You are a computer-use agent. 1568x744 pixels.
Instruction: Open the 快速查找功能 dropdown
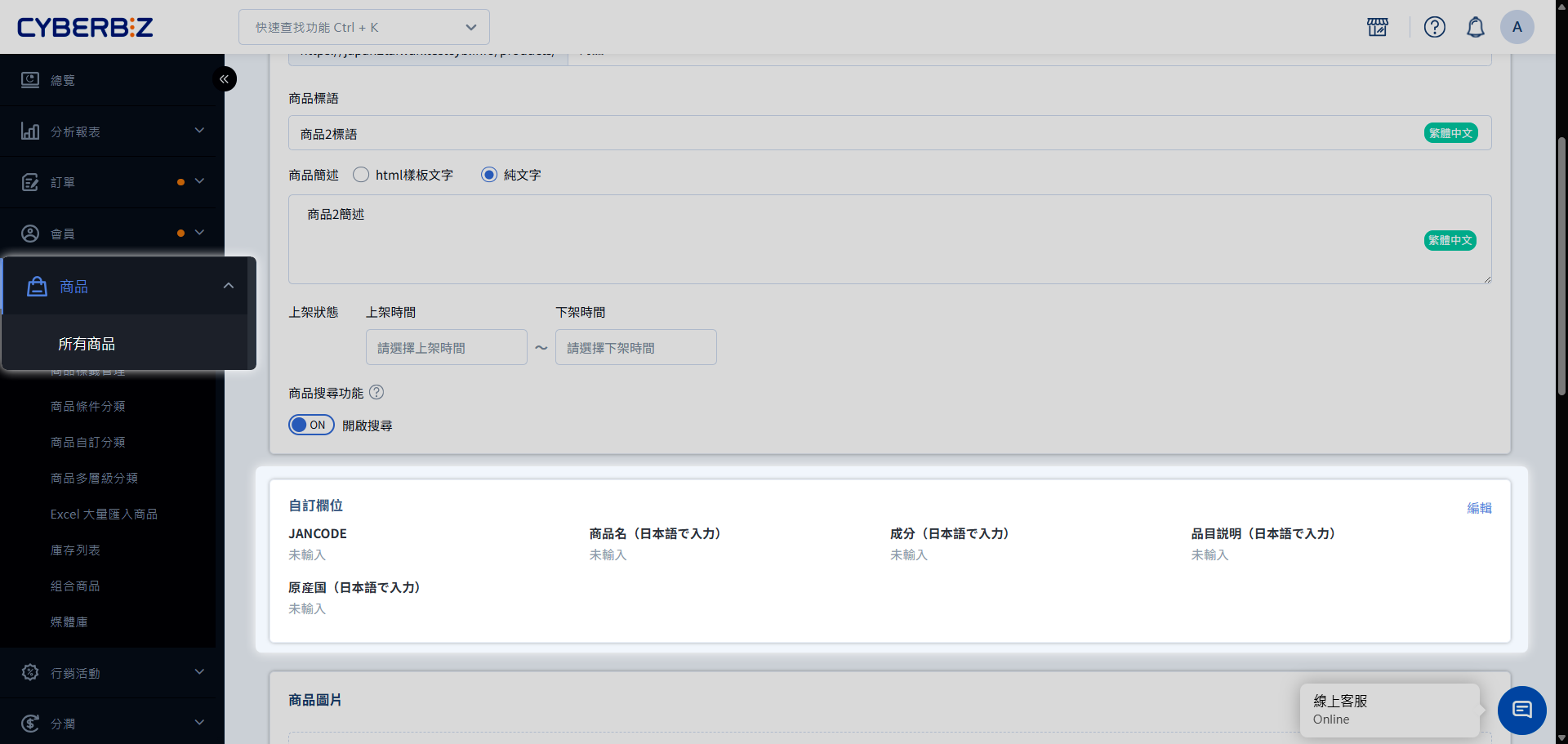(364, 27)
